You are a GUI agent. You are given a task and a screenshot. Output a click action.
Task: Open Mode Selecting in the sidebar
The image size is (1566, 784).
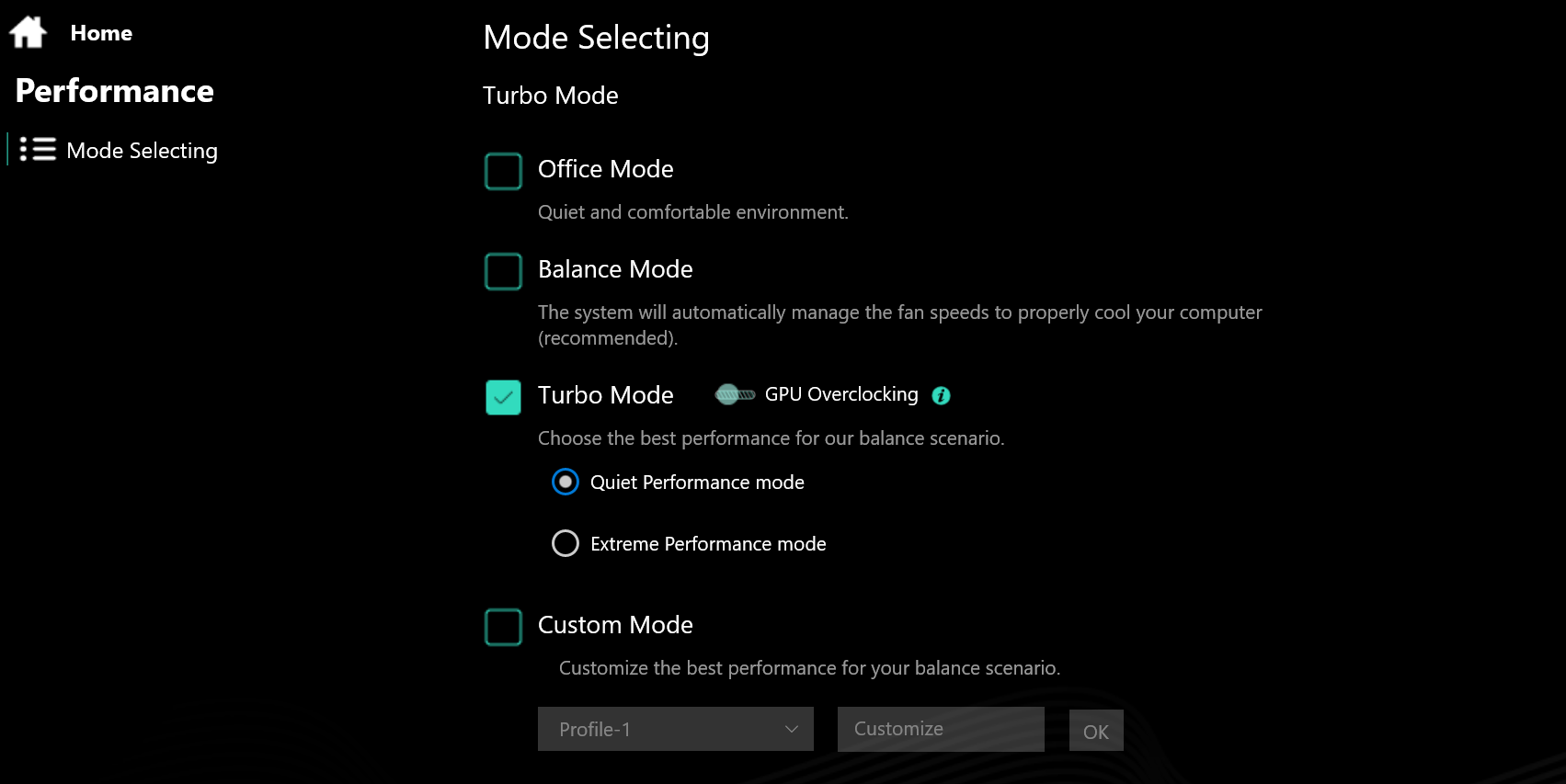pyautogui.click(x=142, y=151)
